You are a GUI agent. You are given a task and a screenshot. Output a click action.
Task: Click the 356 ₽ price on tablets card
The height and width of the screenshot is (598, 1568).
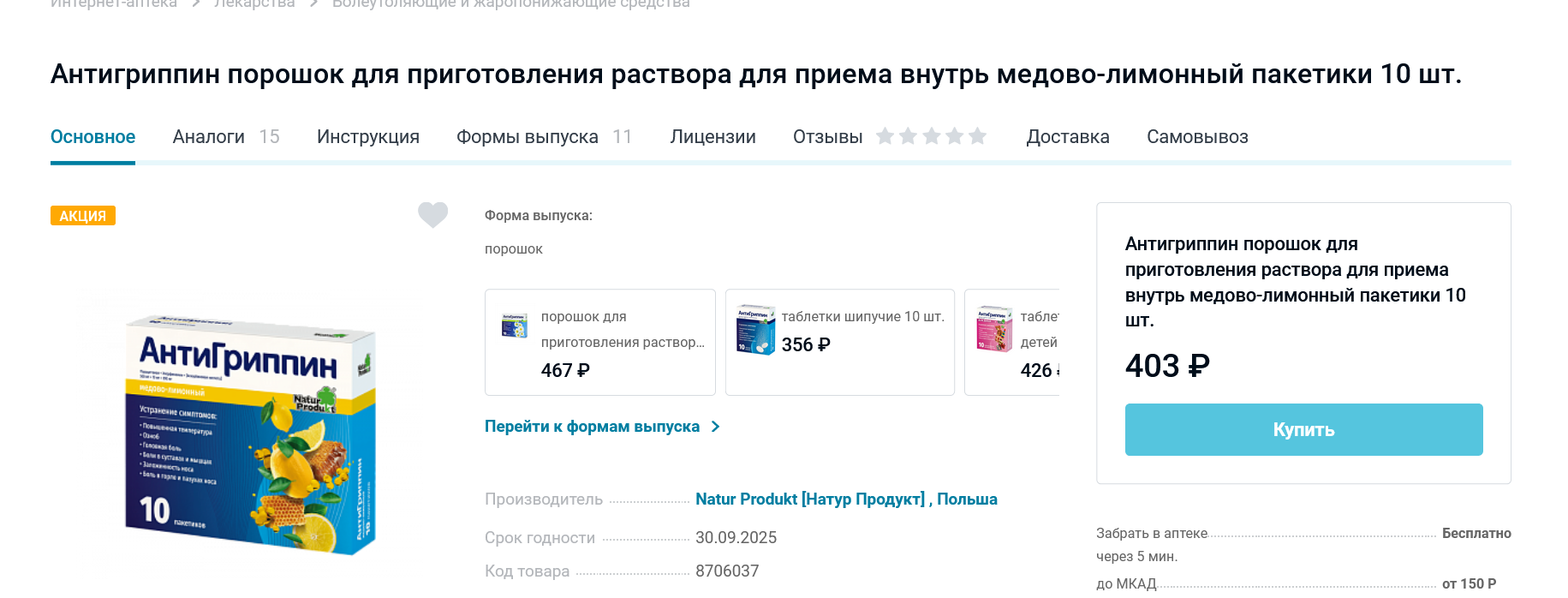[x=806, y=344]
